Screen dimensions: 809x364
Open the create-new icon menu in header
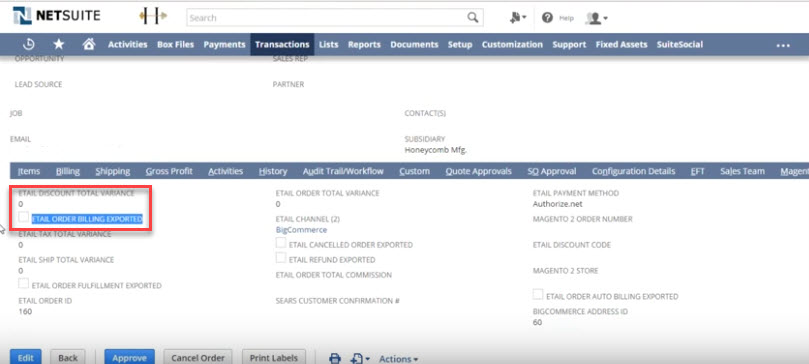pyautogui.click(x=518, y=18)
